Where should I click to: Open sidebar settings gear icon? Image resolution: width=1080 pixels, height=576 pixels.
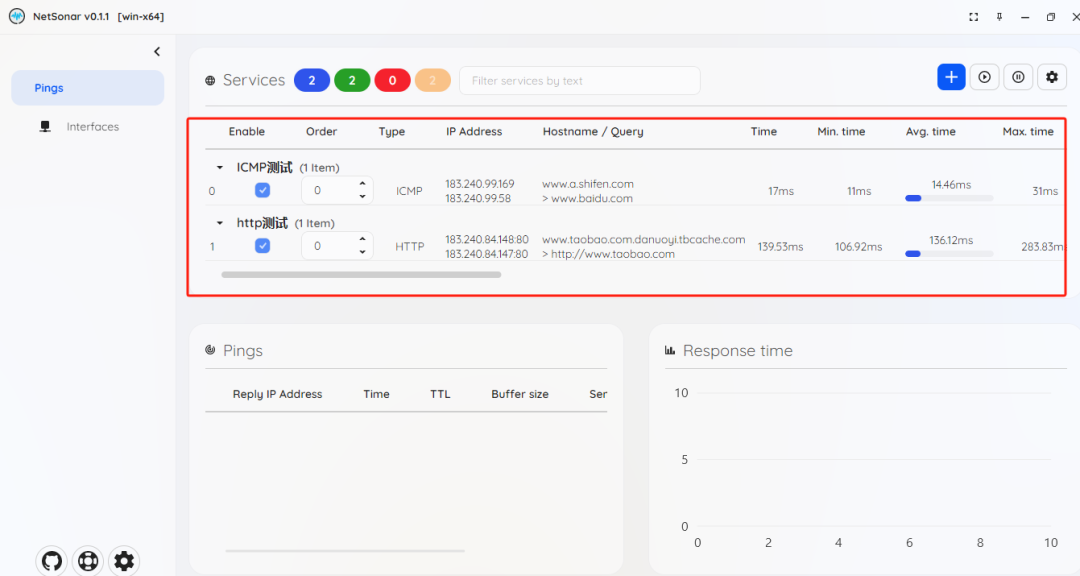pyautogui.click(x=124, y=561)
